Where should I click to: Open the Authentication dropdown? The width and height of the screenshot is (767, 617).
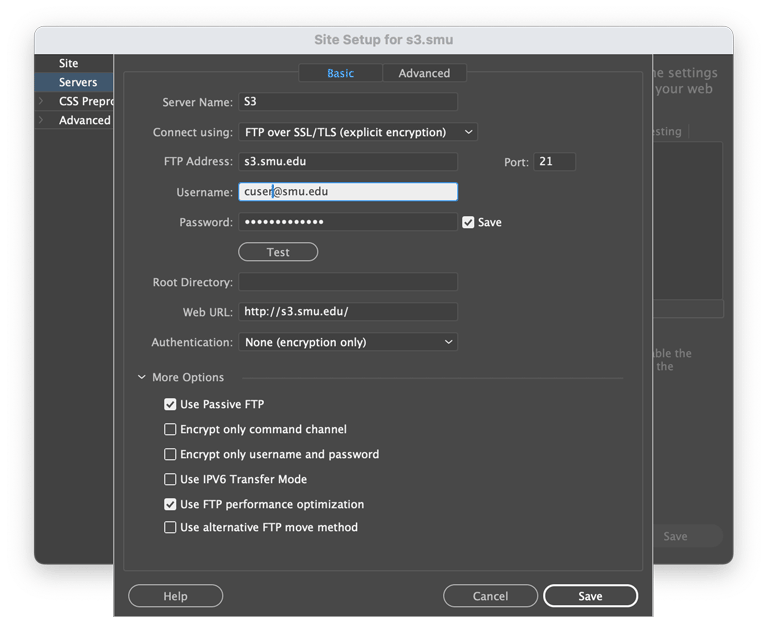point(347,342)
